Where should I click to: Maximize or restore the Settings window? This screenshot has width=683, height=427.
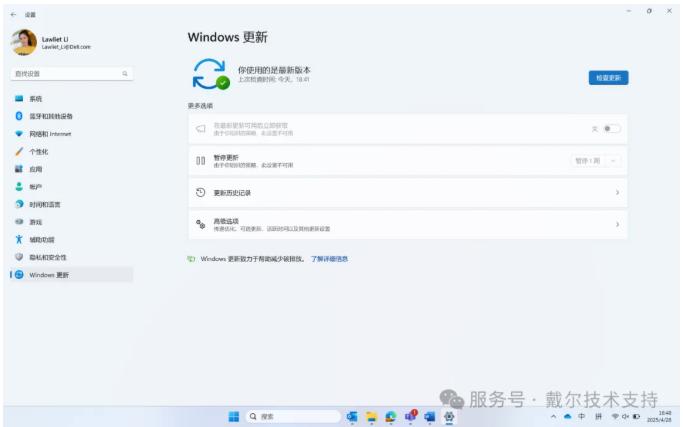pyautogui.click(x=649, y=11)
